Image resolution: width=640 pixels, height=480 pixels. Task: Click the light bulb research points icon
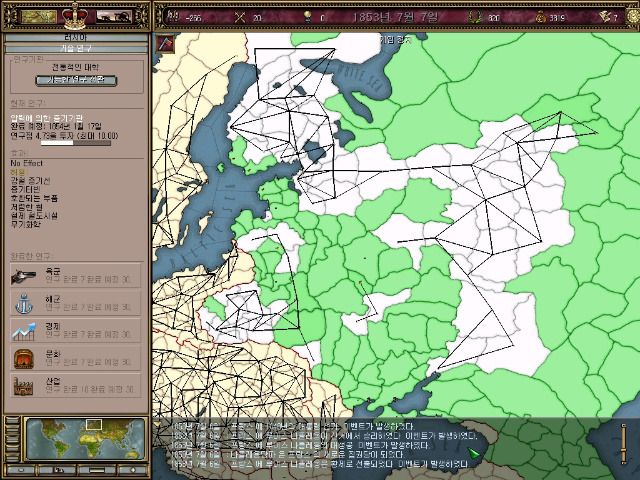[x=307, y=17]
